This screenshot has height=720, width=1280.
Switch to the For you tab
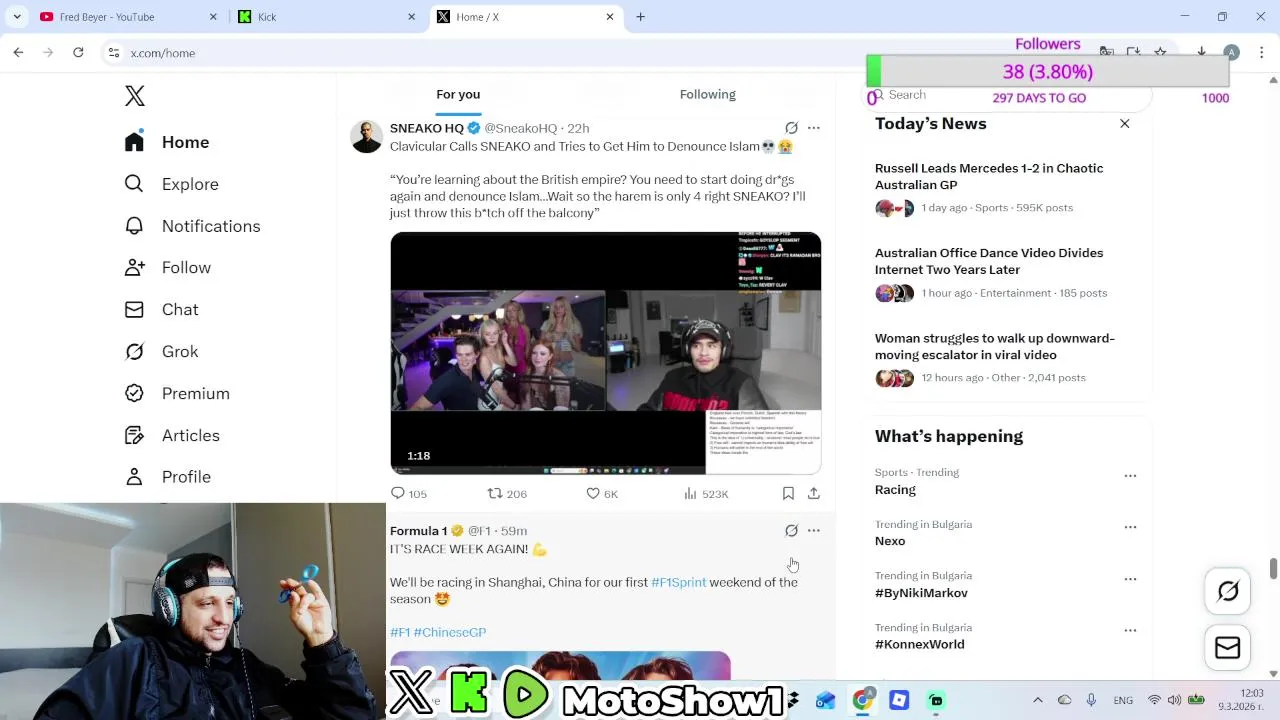pos(458,94)
